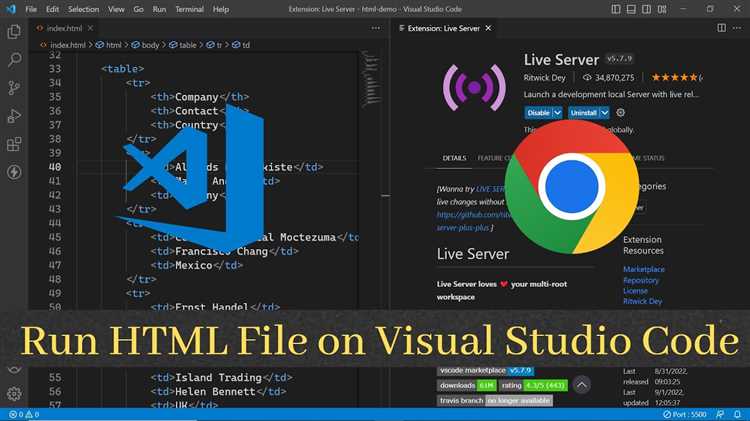This screenshot has width=750, height=421.
Task: Open the Search view in activity bar
Action: (x=14, y=60)
